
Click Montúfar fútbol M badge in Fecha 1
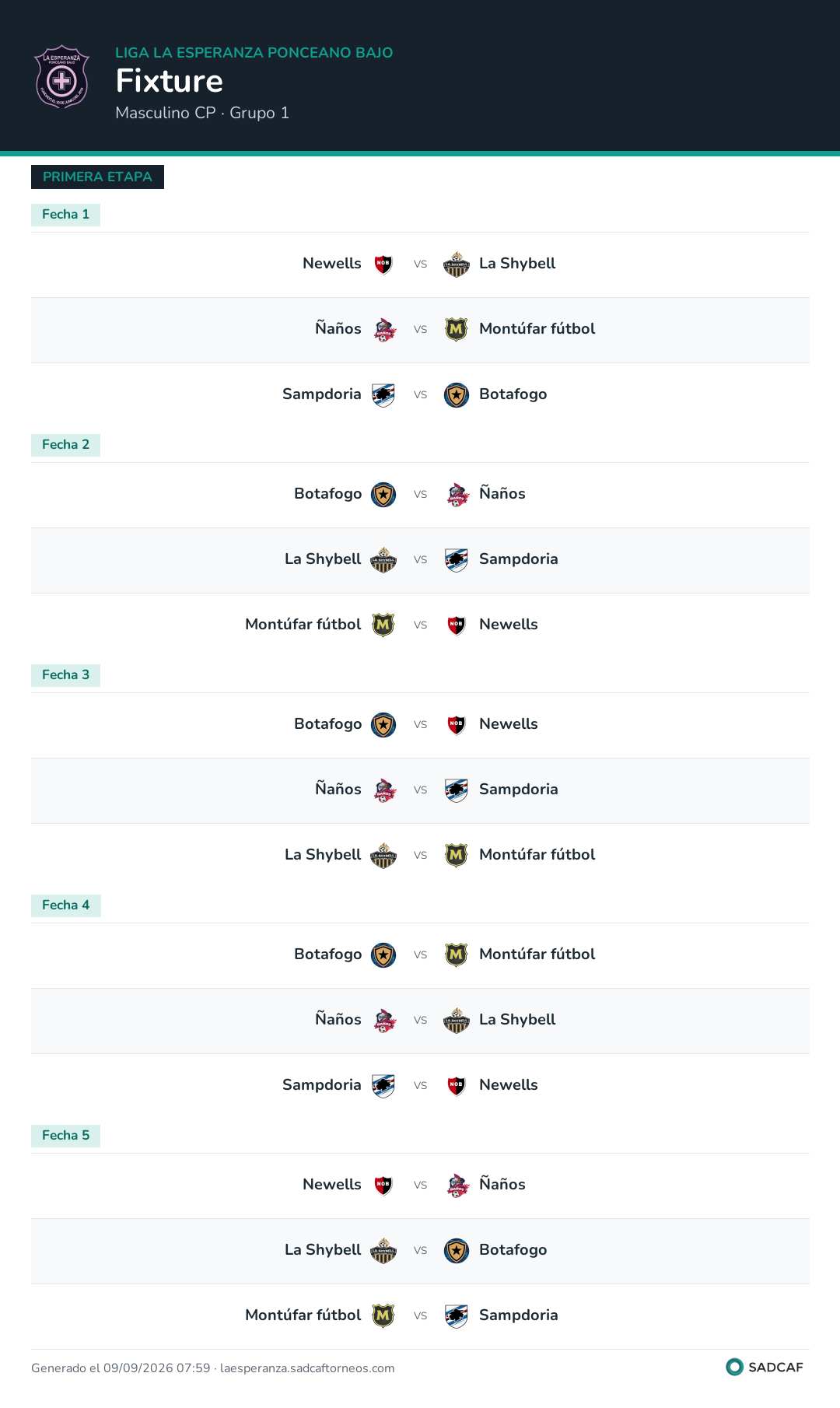pyautogui.click(x=457, y=330)
